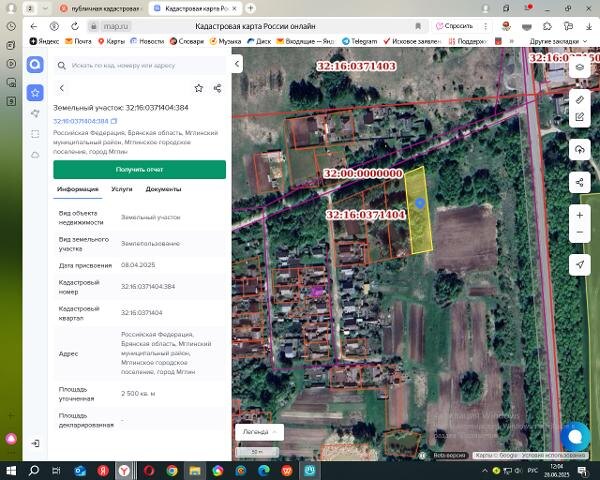Zoom in the map with plus
600x480 pixels.
[579, 215]
